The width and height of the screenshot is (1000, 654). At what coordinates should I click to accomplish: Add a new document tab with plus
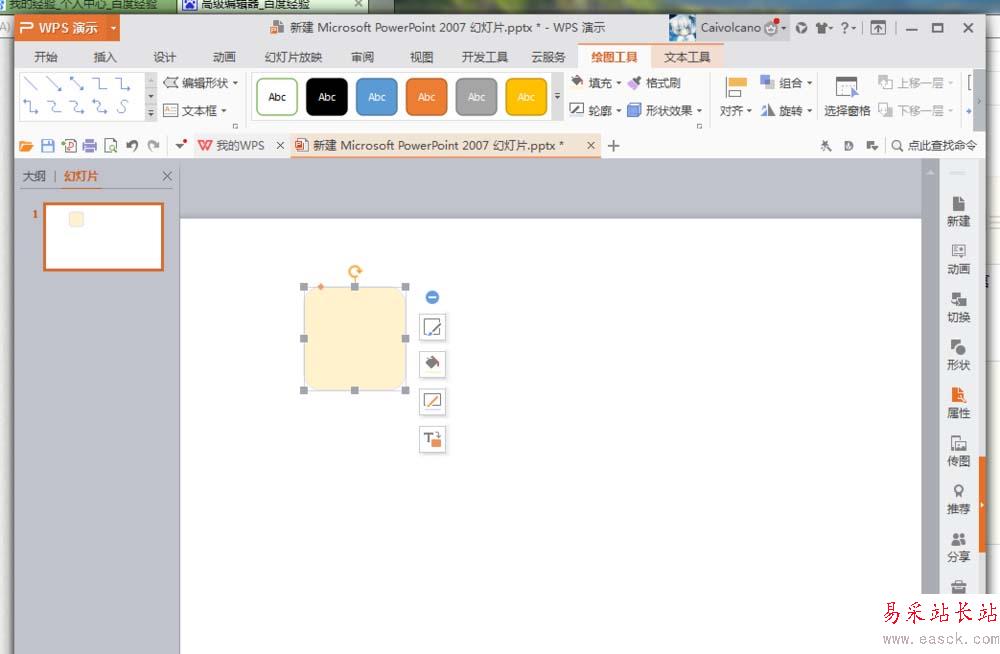[614, 146]
